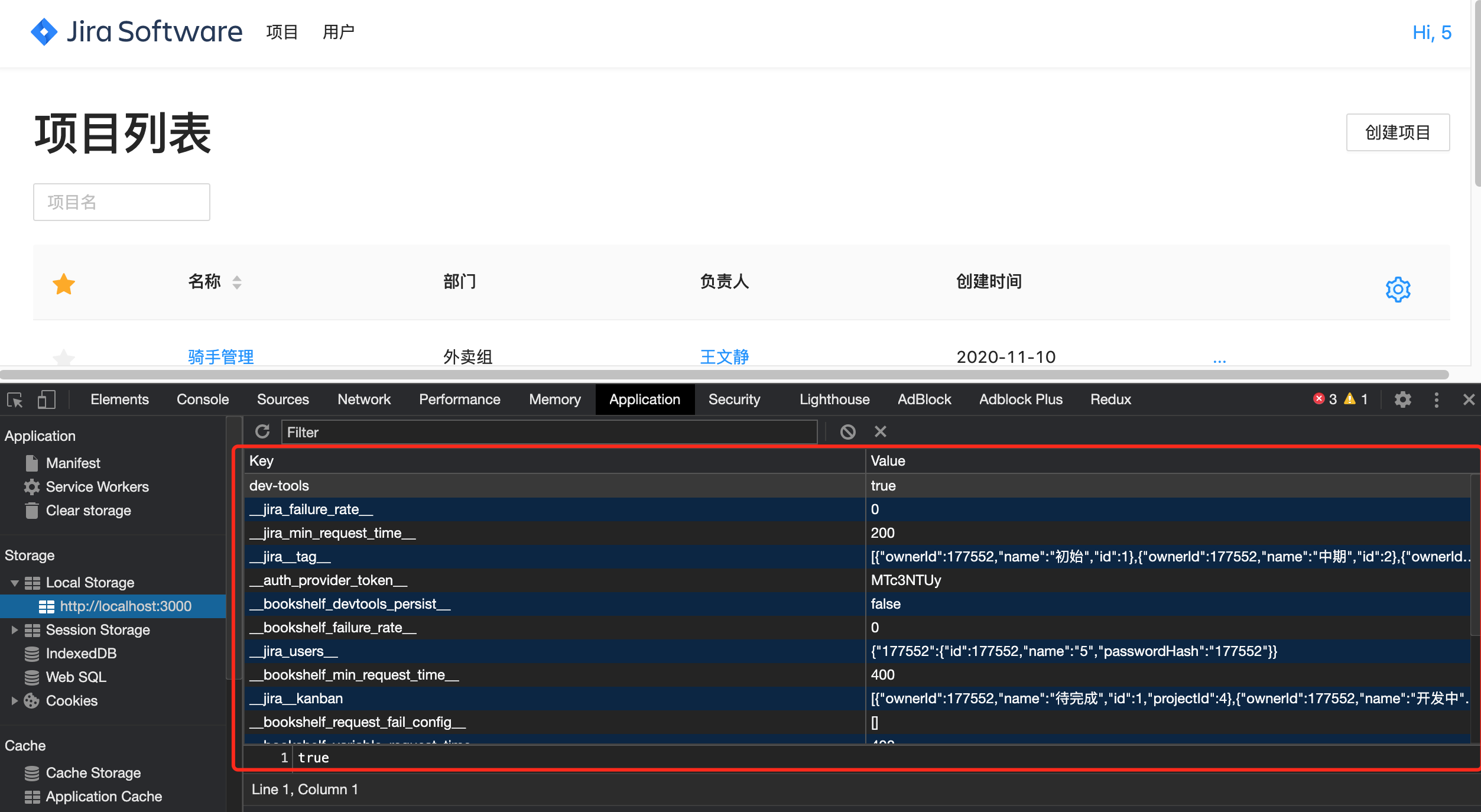Screen dimensions: 1481x812
Task: Open DevTools three-dot options menu
Action: tap(1436, 399)
